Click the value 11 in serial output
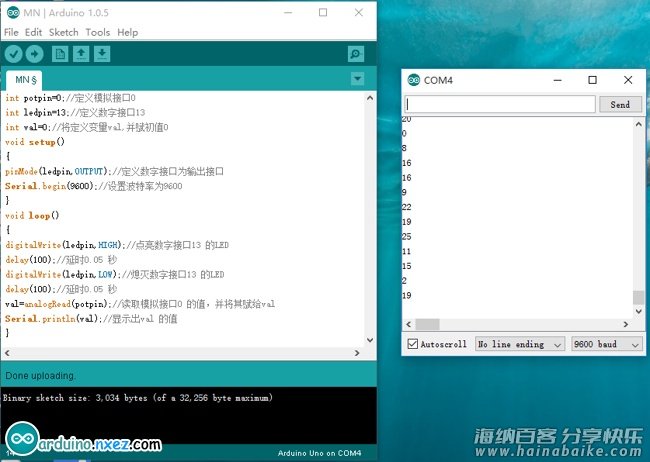The height and width of the screenshot is (462, 650). [x=406, y=251]
